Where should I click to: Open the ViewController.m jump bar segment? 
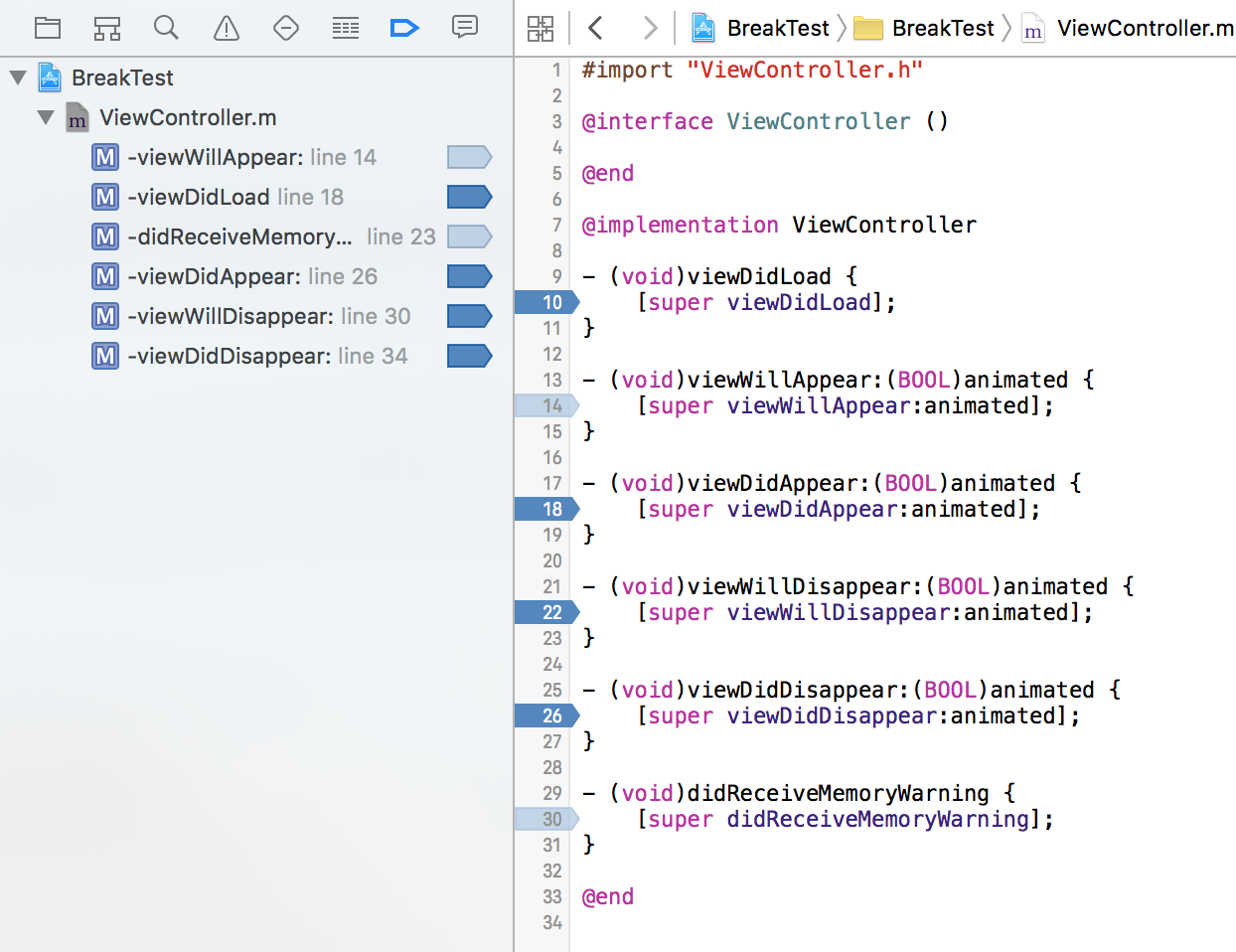(1129, 28)
